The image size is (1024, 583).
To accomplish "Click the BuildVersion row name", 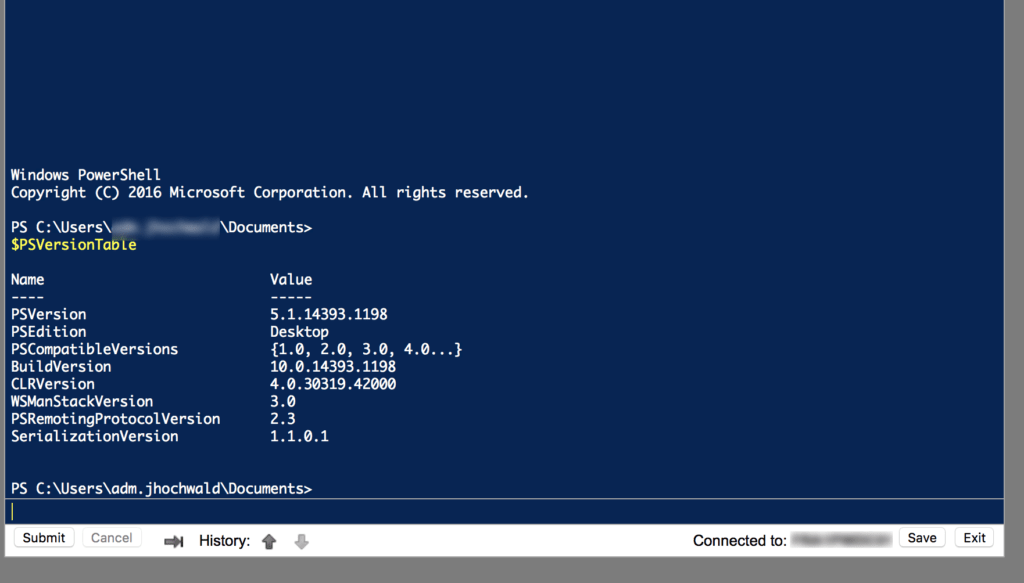I will [x=61, y=366].
